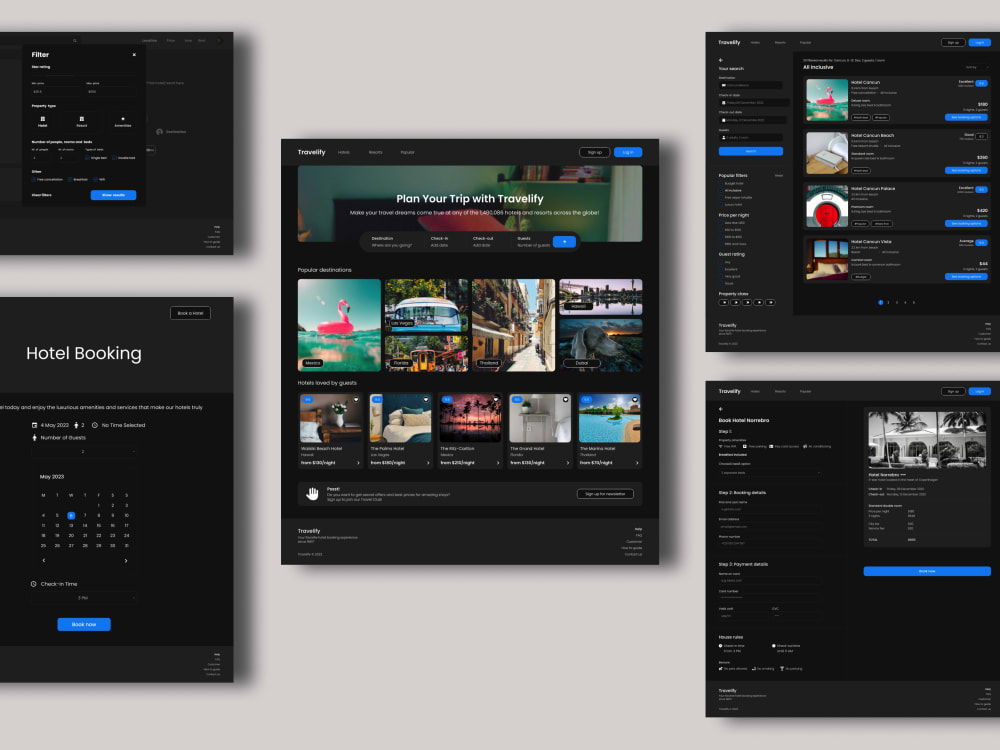Select the Amenities icon in Filter dialog
Image resolution: width=1000 pixels, height=750 pixels.
point(123,119)
